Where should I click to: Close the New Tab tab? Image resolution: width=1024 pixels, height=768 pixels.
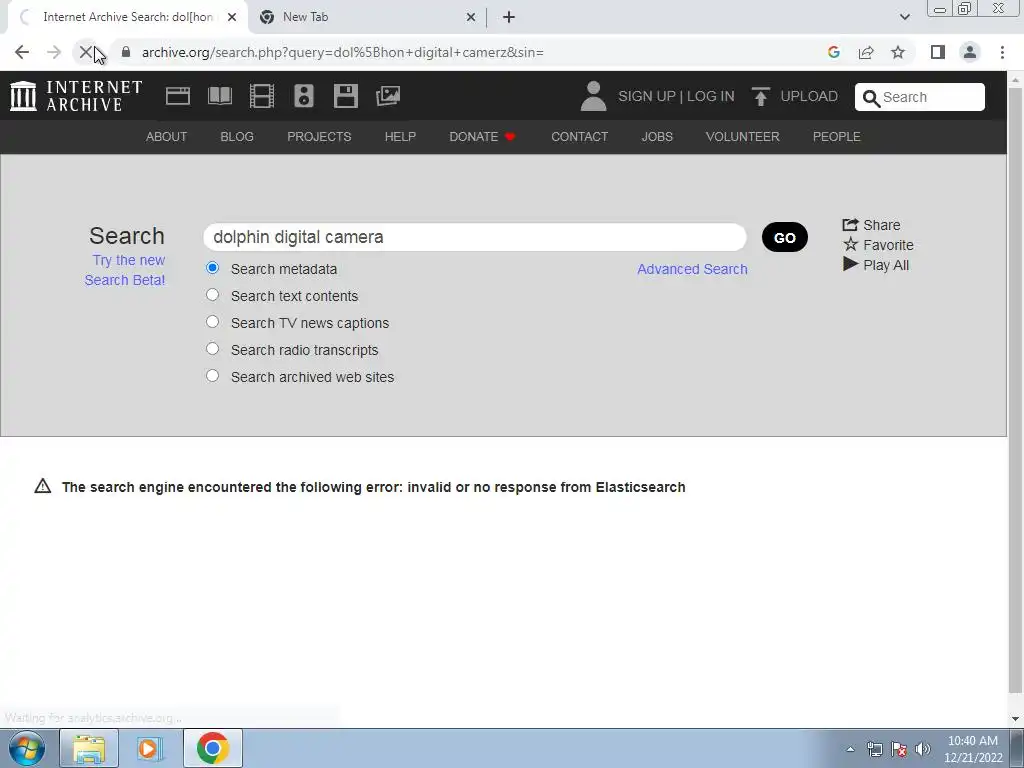point(471,17)
